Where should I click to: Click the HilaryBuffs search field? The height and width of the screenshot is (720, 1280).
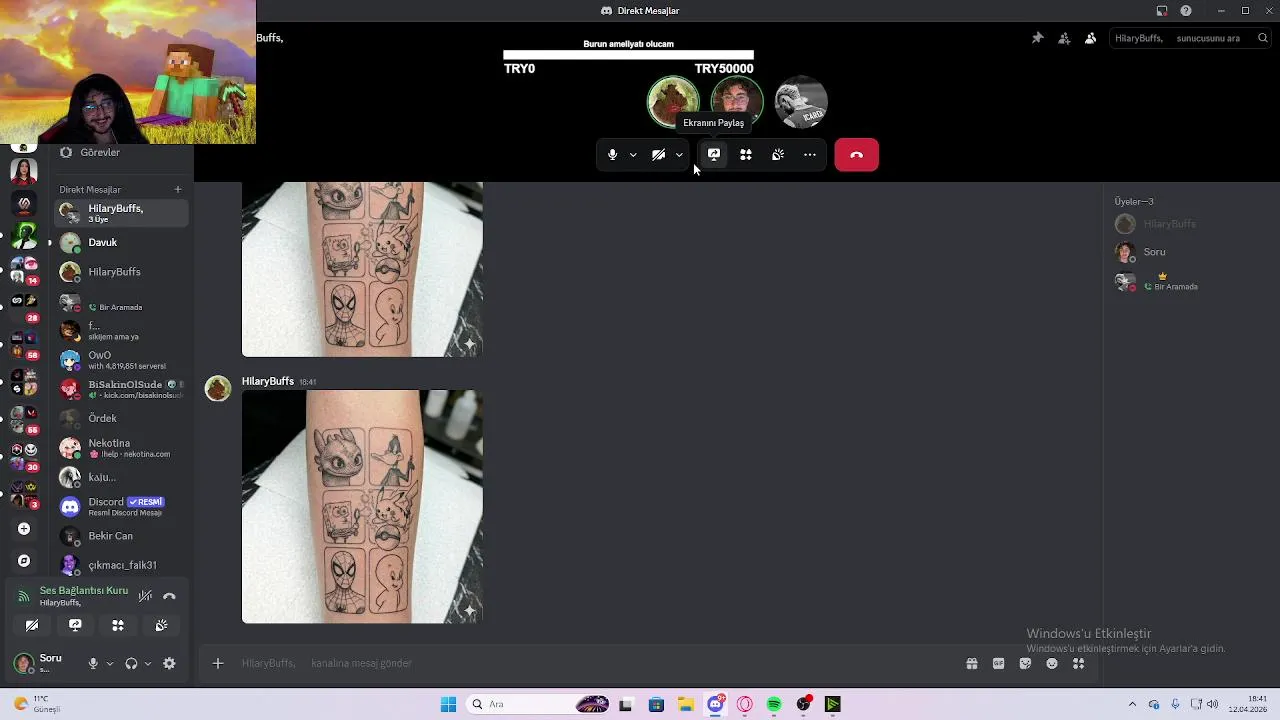(1188, 38)
